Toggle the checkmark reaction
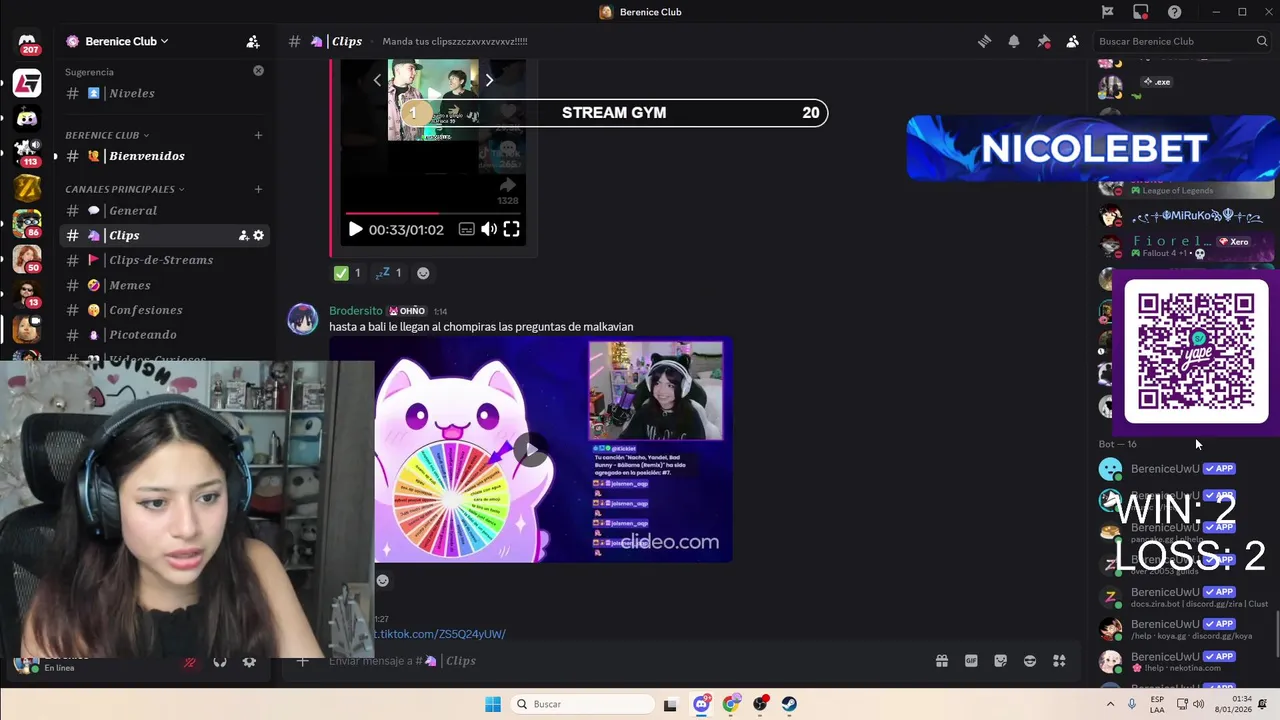1280x720 pixels. [348, 273]
